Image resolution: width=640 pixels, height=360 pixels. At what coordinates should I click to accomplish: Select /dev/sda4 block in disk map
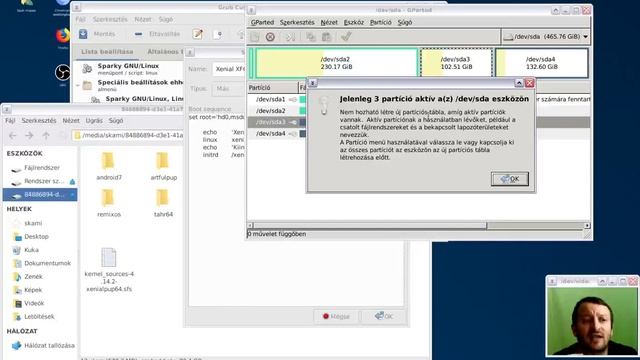[x=542, y=63]
